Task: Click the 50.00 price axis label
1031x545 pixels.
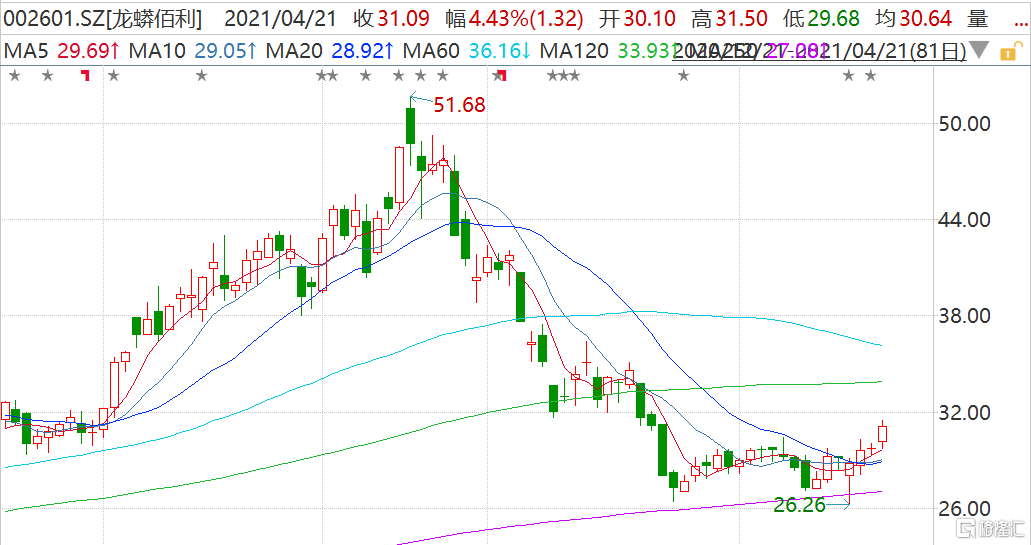Action: [964, 124]
